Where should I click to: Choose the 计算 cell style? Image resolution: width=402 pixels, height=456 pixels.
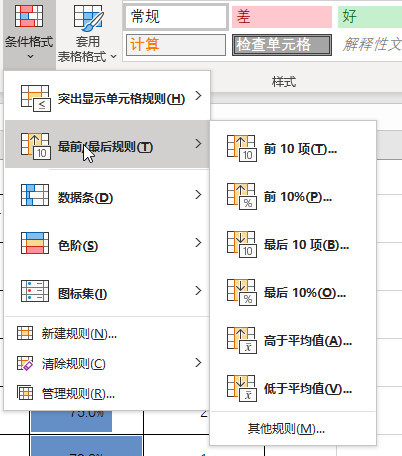pos(176,45)
